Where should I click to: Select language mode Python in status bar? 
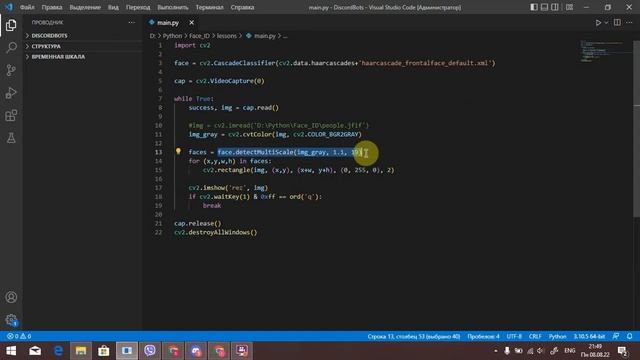click(557, 336)
